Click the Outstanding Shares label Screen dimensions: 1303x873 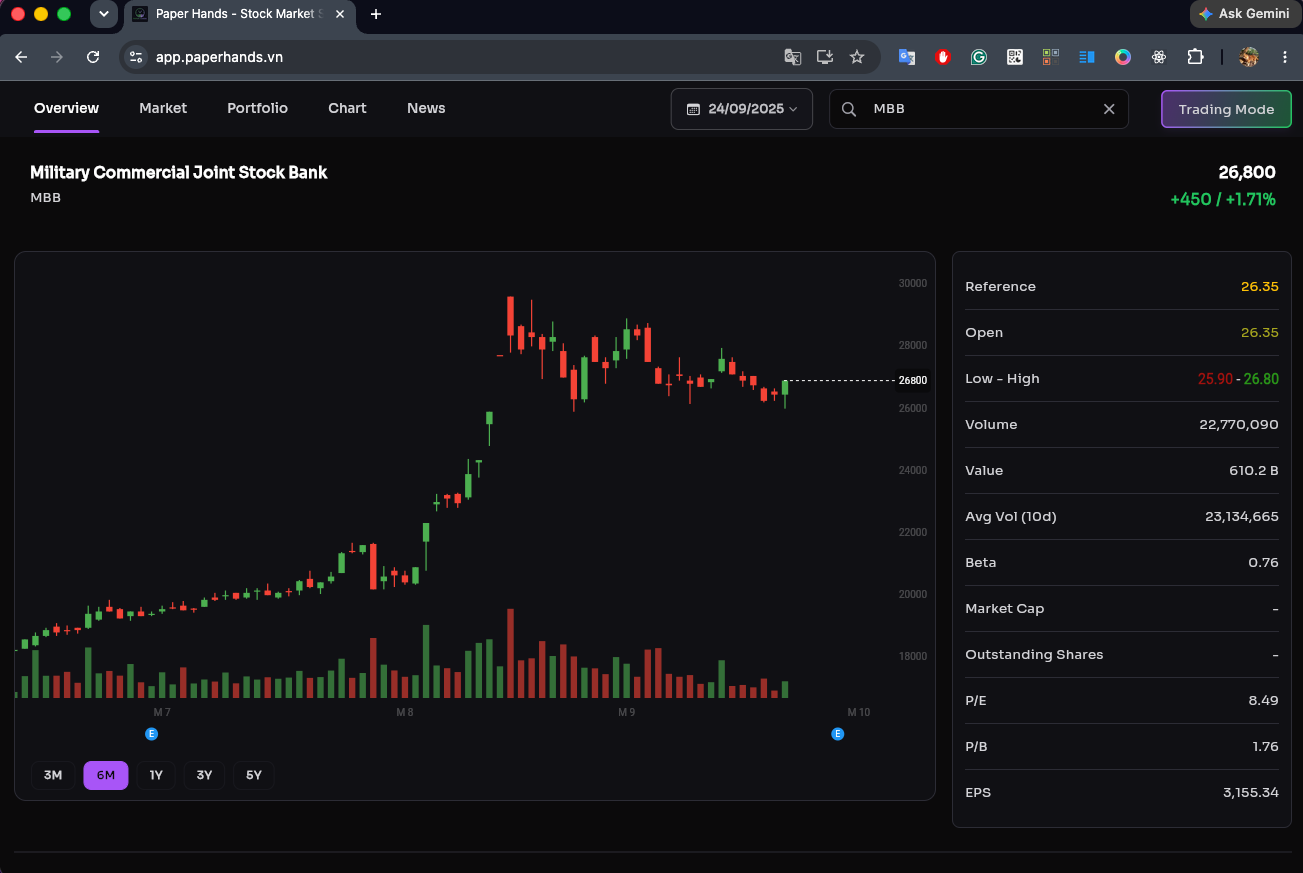click(1034, 655)
